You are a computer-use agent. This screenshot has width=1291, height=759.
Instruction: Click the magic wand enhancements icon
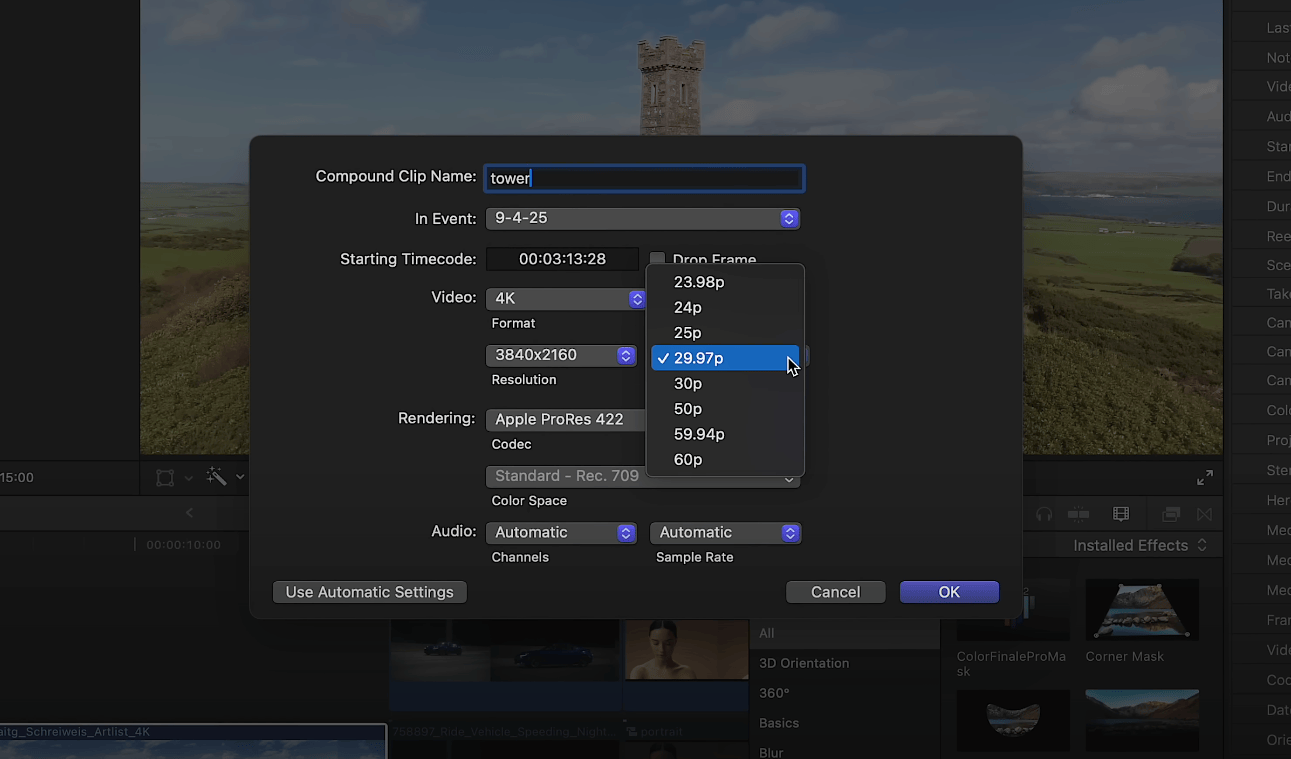tap(216, 477)
